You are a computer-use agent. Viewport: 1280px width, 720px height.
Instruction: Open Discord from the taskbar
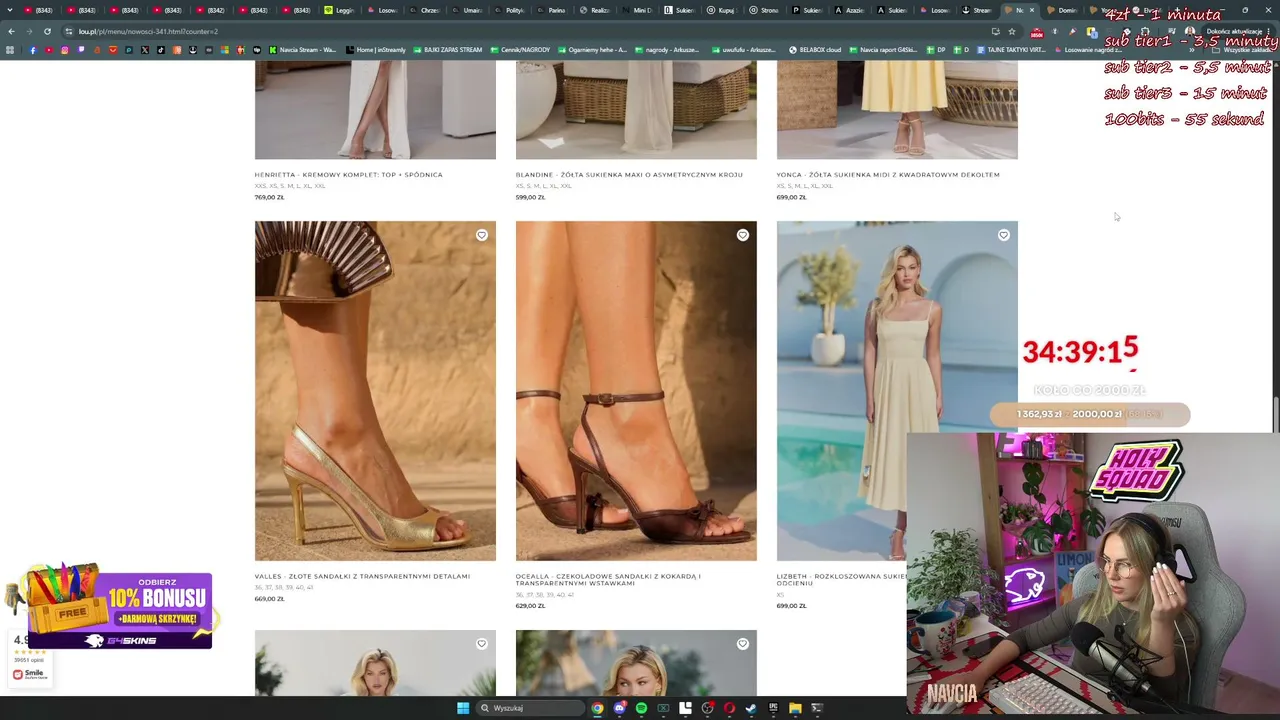click(620, 708)
